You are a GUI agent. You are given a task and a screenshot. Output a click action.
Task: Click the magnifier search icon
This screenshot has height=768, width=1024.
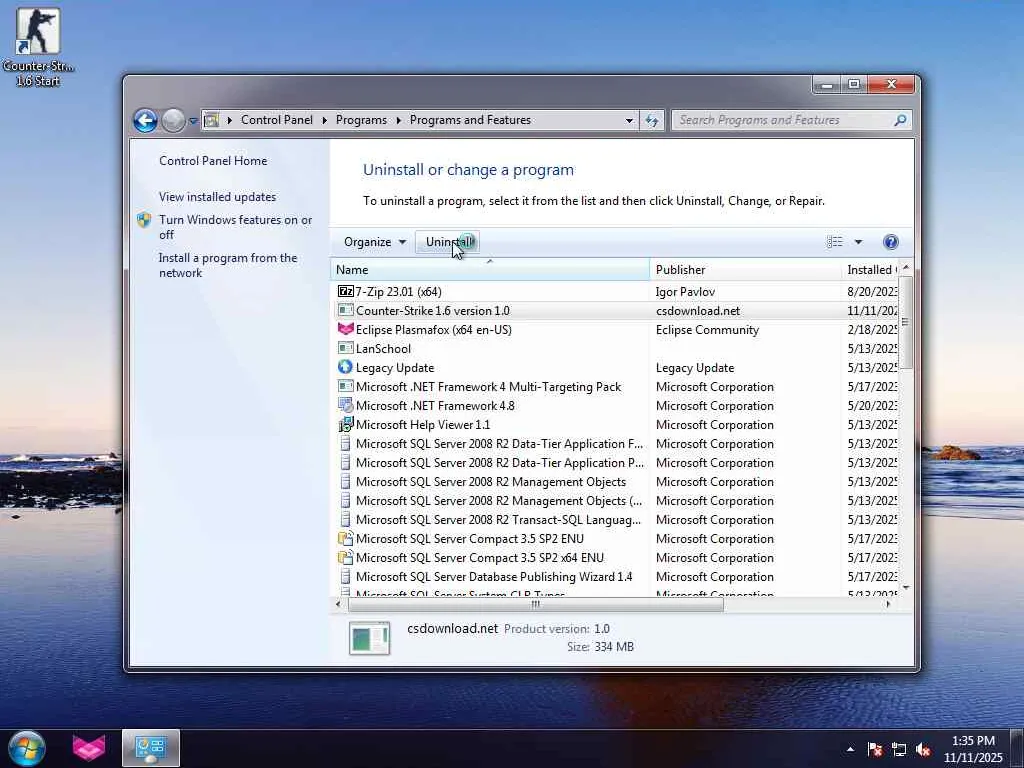coord(901,120)
